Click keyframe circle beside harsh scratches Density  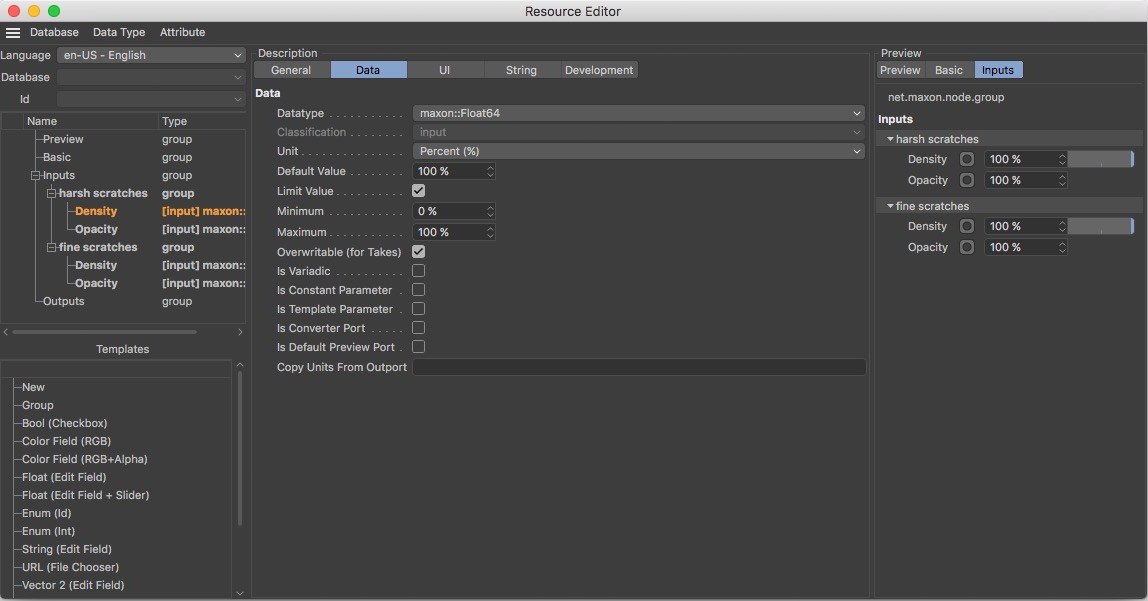(967, 159)
